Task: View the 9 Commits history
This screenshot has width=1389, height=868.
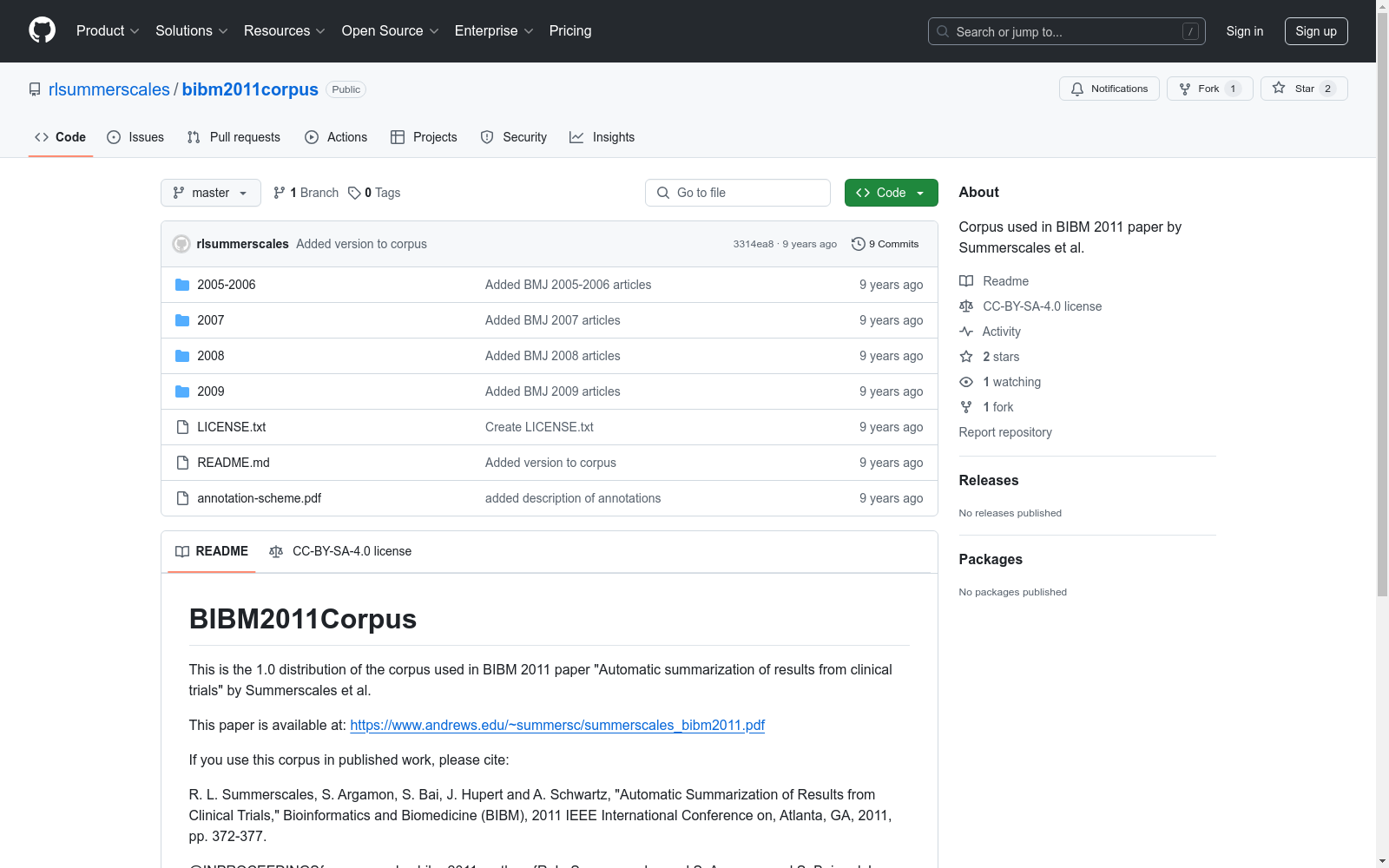Action: tap(885, 244)
